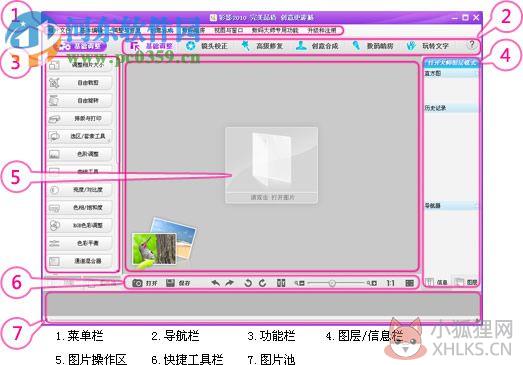Open the 亮度/对比度 brightness contrast tool

tap(80, 190)
